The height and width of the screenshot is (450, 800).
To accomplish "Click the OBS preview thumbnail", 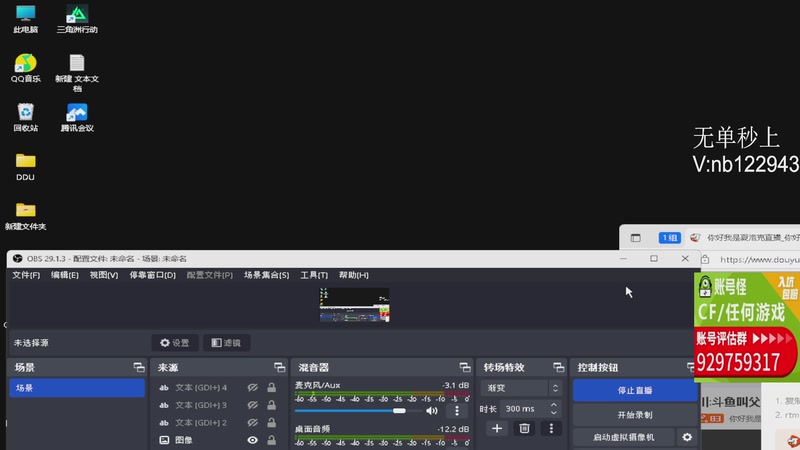I will click(354, 305).
